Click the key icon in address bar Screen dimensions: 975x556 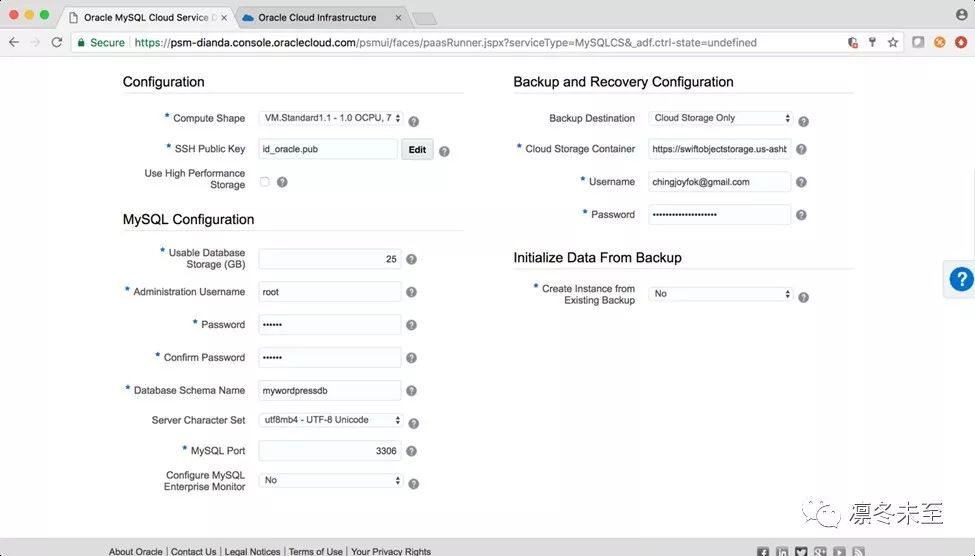pyautogui.click(x=872, y=42)
